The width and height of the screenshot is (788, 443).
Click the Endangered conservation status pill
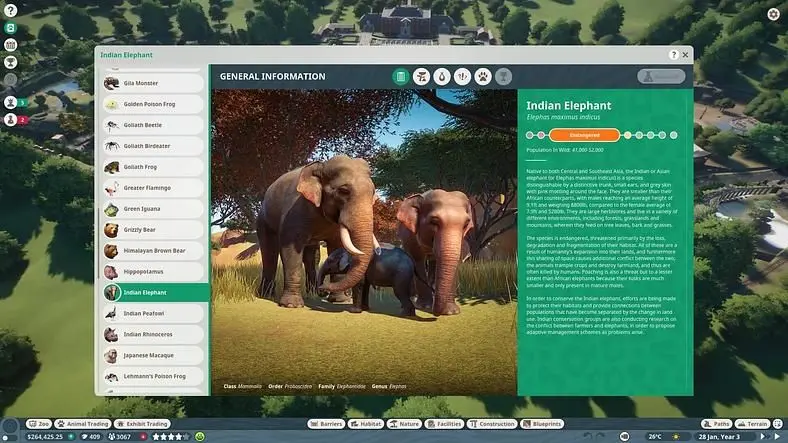point(584,135)
